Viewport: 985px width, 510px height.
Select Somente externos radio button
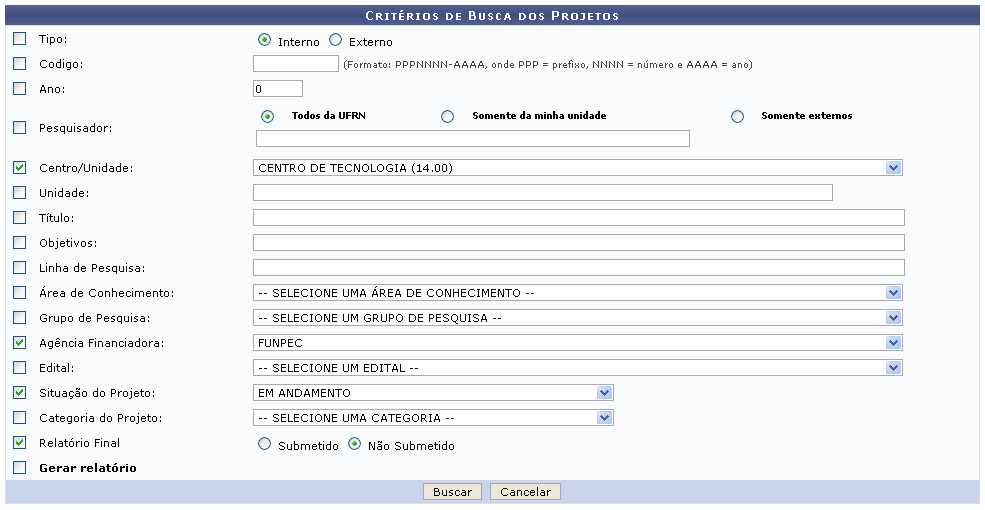click(x=738, y=116)
